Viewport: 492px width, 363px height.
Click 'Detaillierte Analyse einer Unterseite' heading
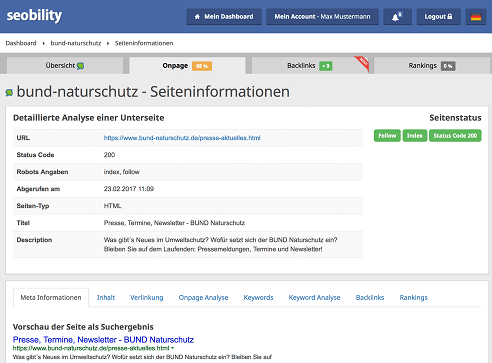(89, 118)
